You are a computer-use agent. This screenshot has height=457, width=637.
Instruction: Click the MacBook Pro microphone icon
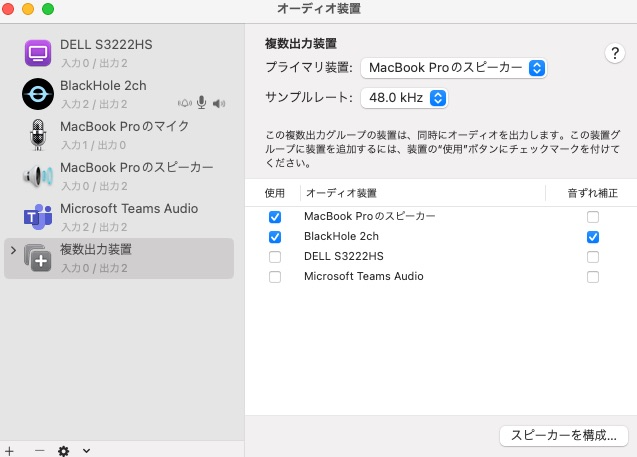38,135
